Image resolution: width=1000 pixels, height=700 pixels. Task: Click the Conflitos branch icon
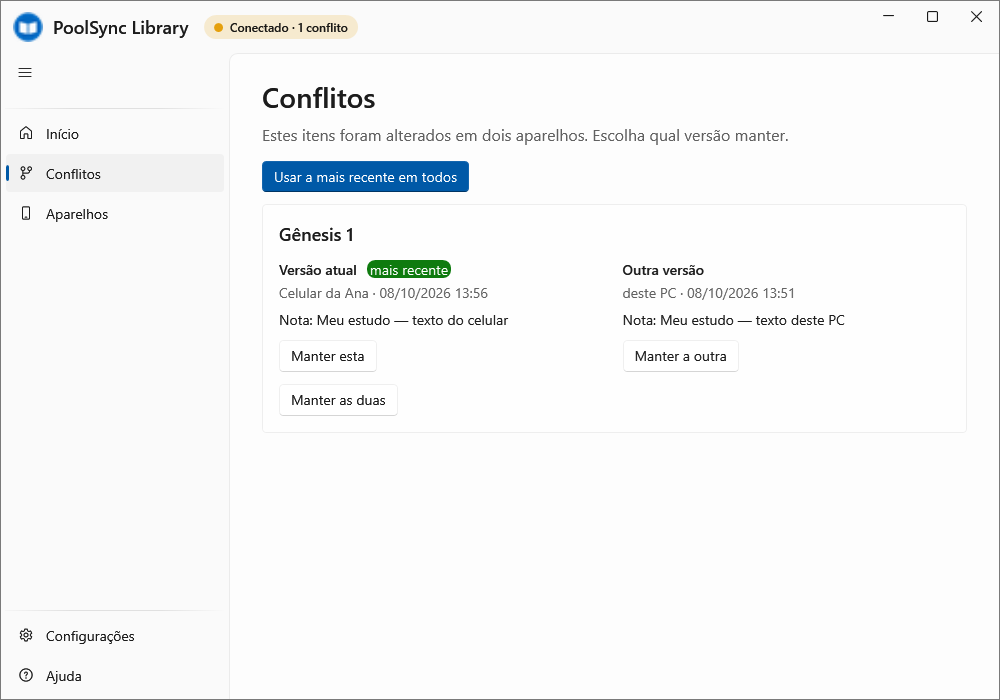(26, 173)
